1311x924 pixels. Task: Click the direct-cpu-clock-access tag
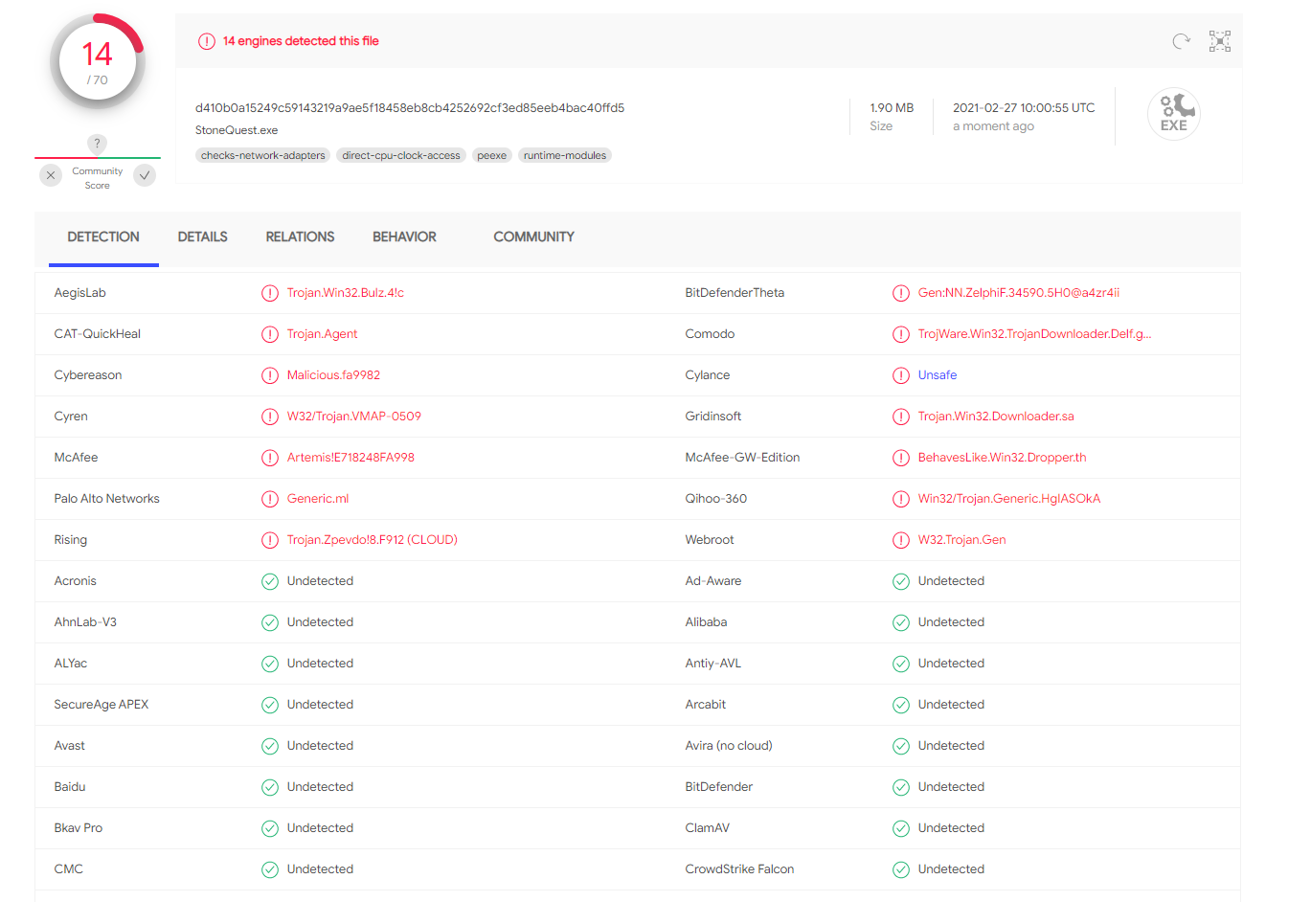coord(400,155)
